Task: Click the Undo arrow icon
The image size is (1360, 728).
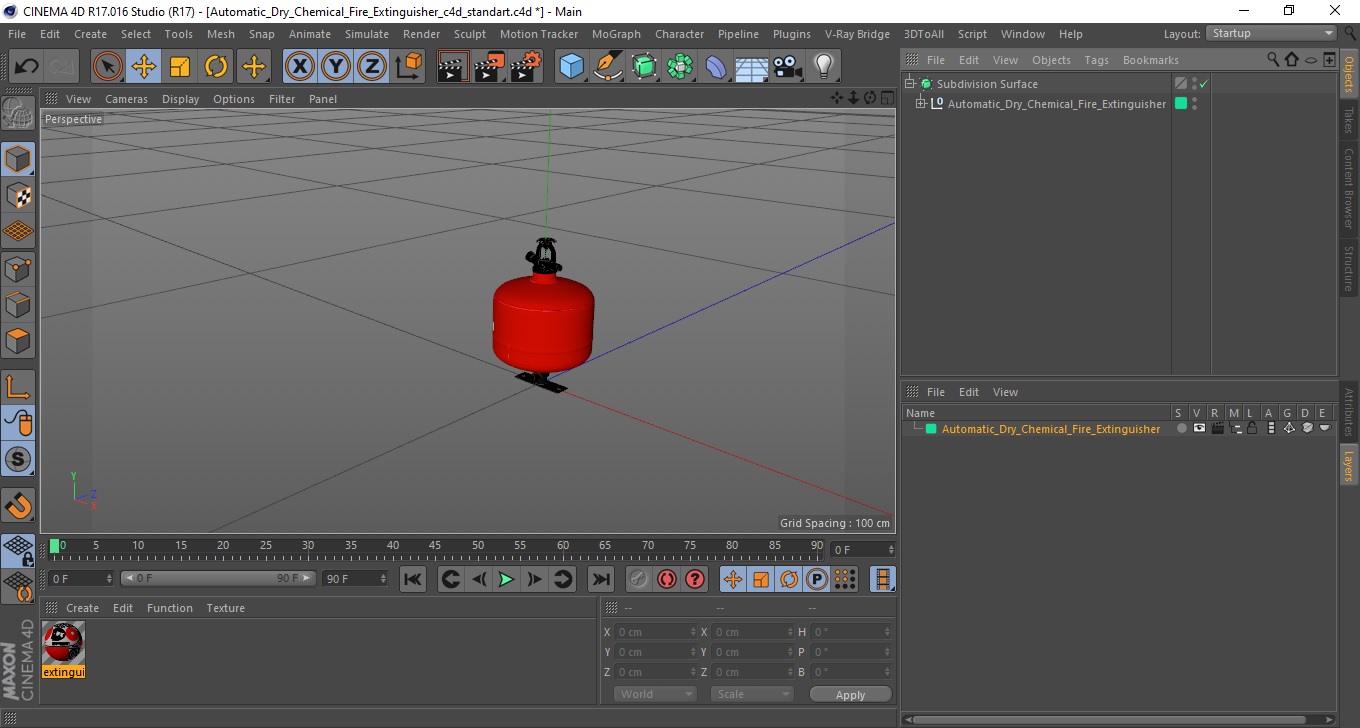Action: [x=26, y=67]
